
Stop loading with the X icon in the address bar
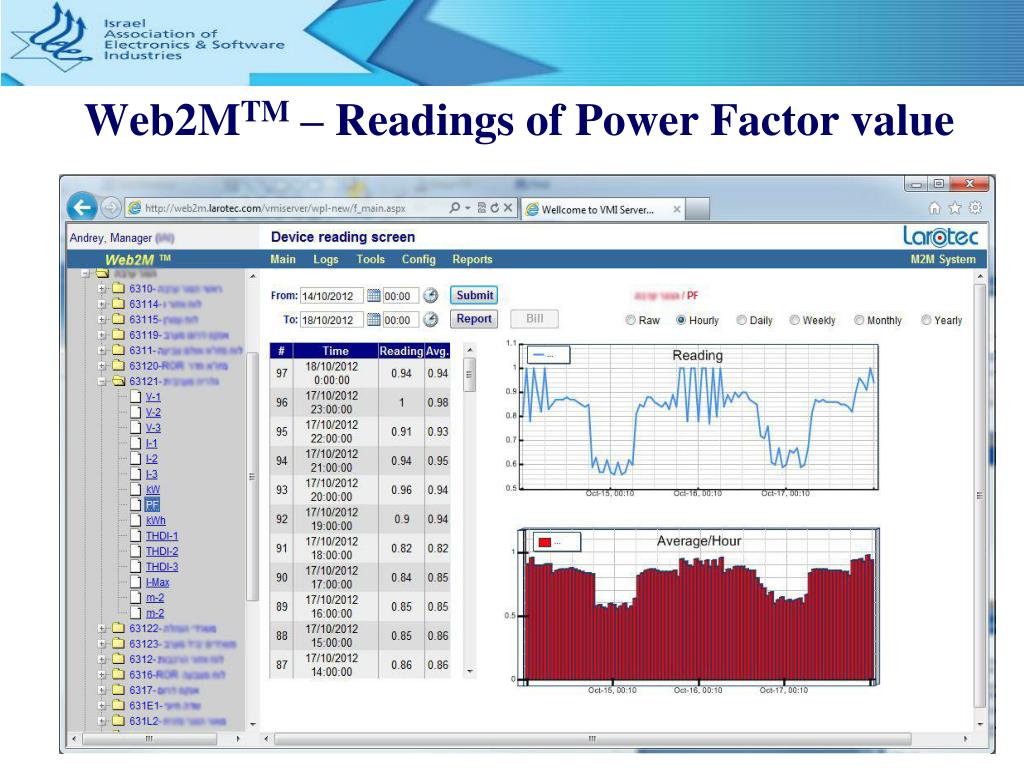pos(507,208)
